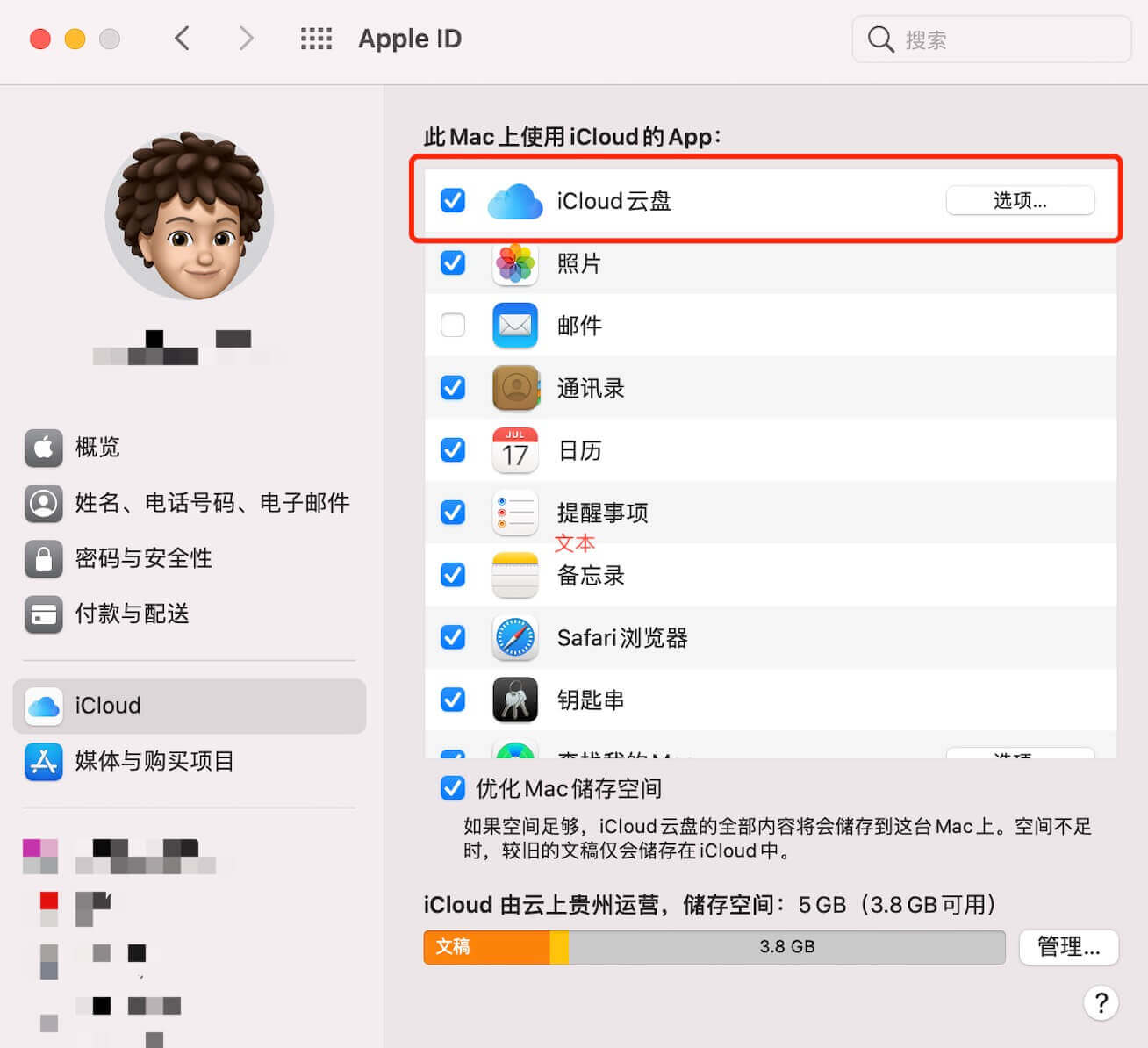Click the 钥匙串 label text
1148x1048 pixels.
[x=591, y=700]
